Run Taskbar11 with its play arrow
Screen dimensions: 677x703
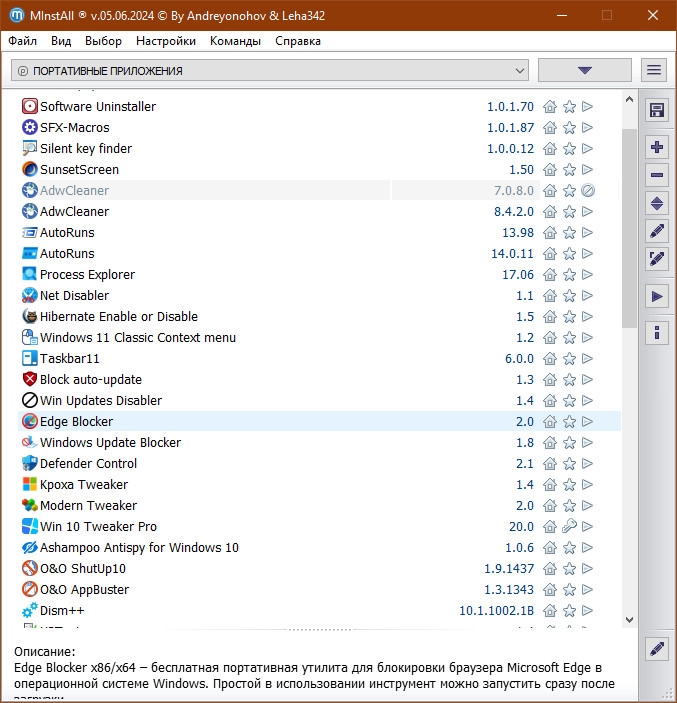click(x=587, y=358)
